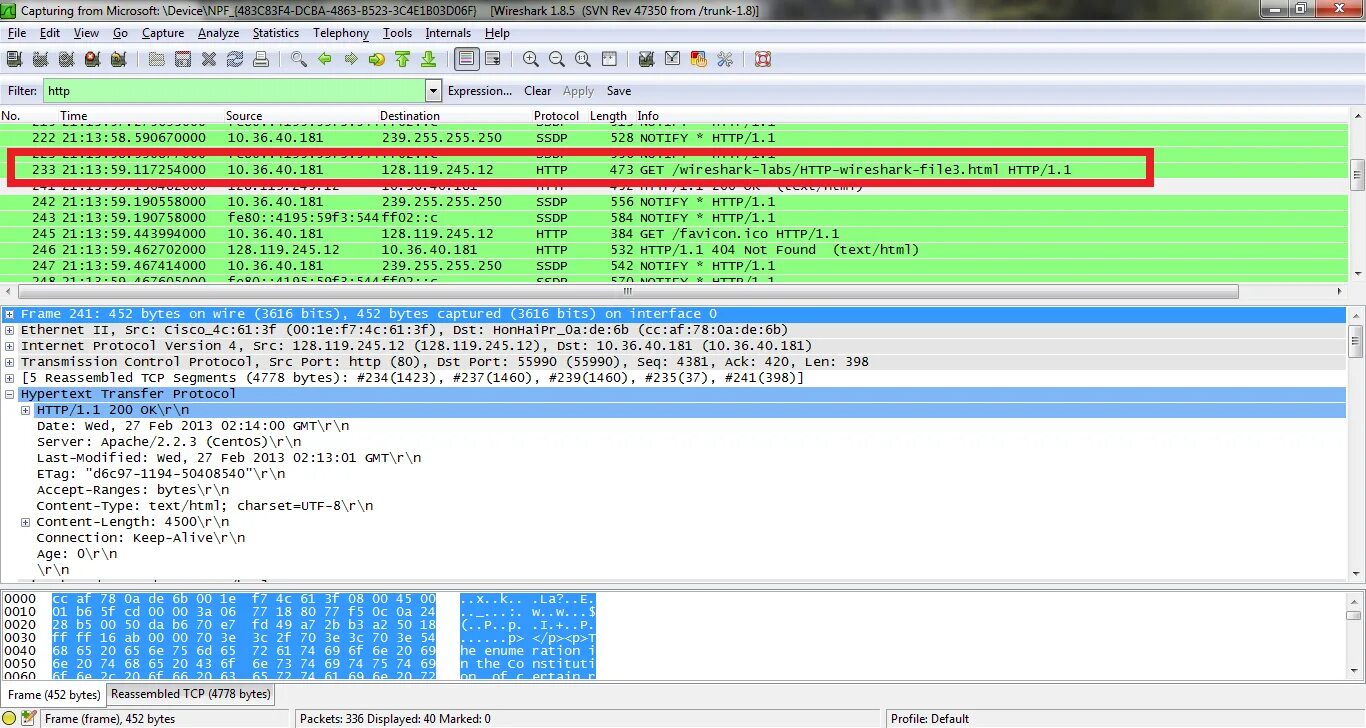Collapse the Hypertext Transfer Protocol node
The width and height of the screenshot is (1366, 728).
click(x=10, y=394)
